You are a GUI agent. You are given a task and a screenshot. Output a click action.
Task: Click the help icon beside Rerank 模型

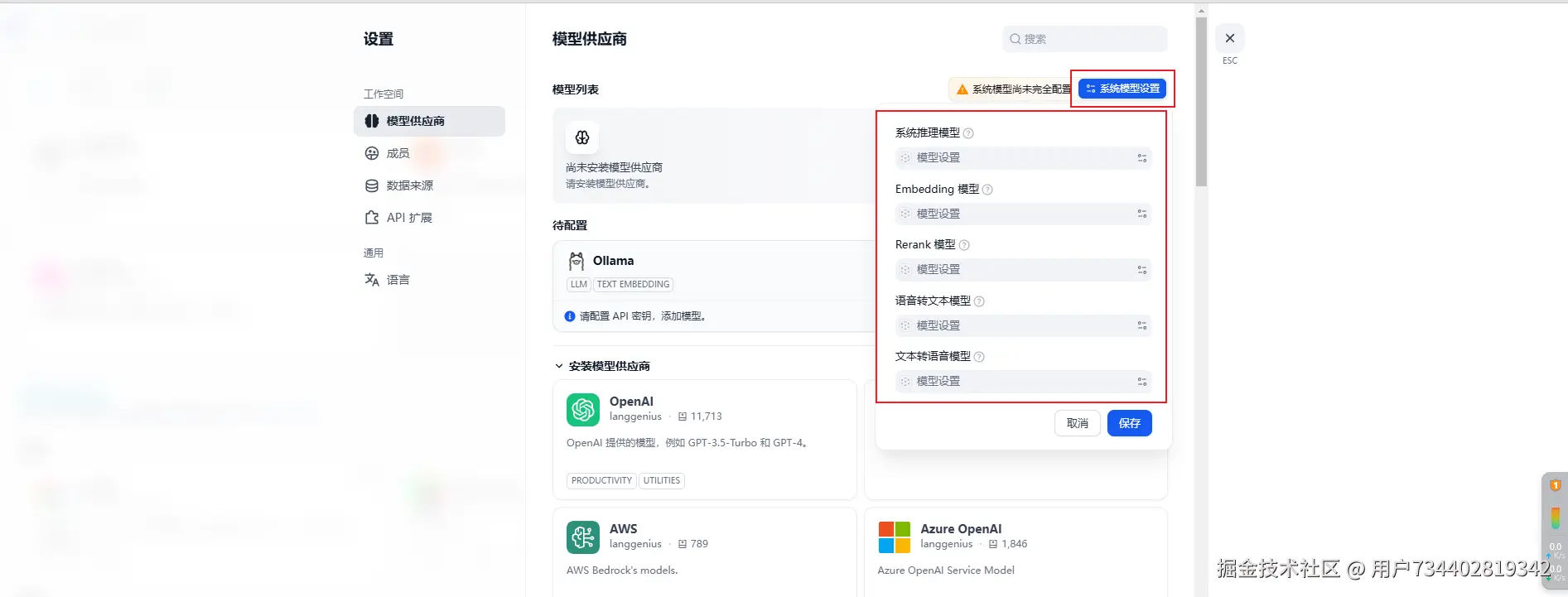[964, 245]
